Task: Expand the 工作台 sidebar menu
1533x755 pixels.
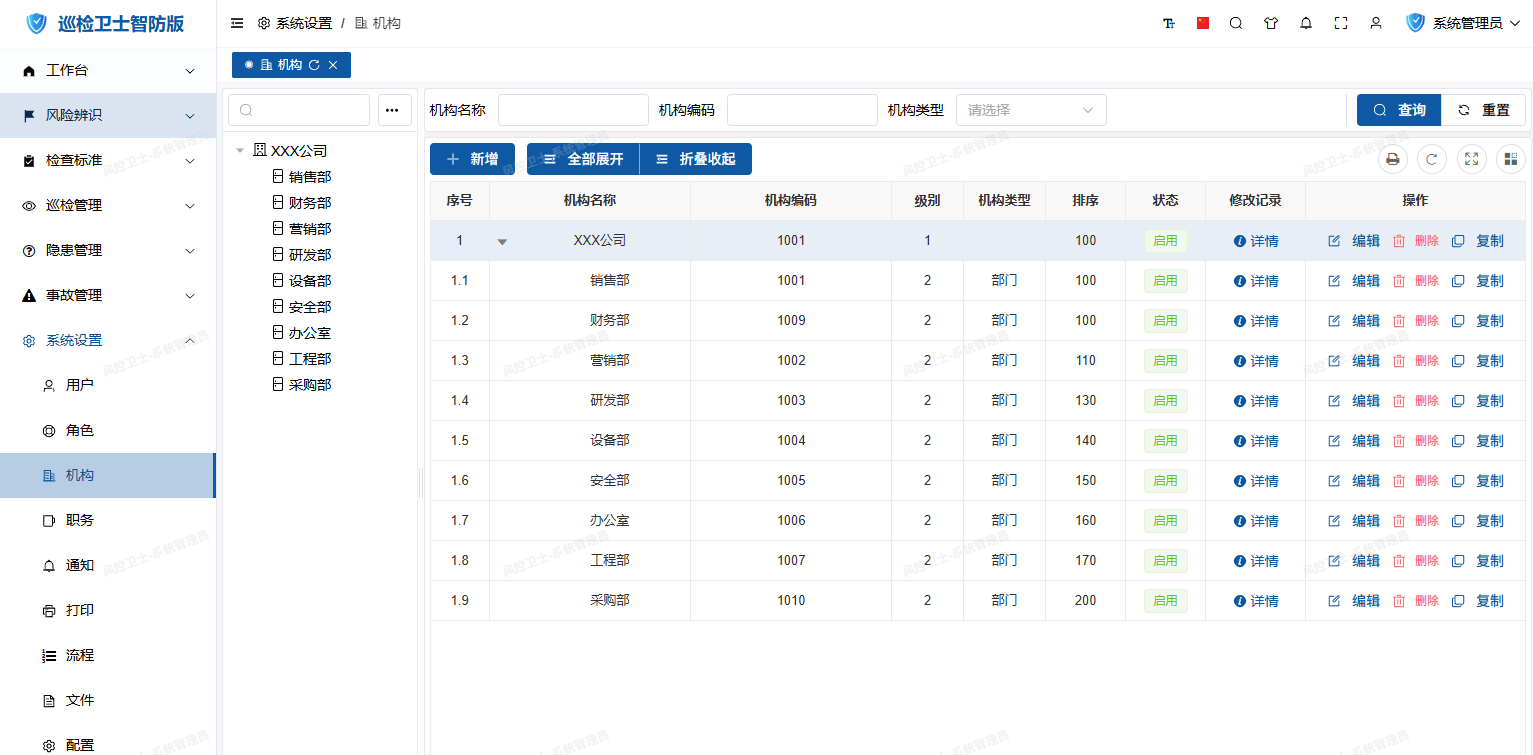Action: [108, 71]
